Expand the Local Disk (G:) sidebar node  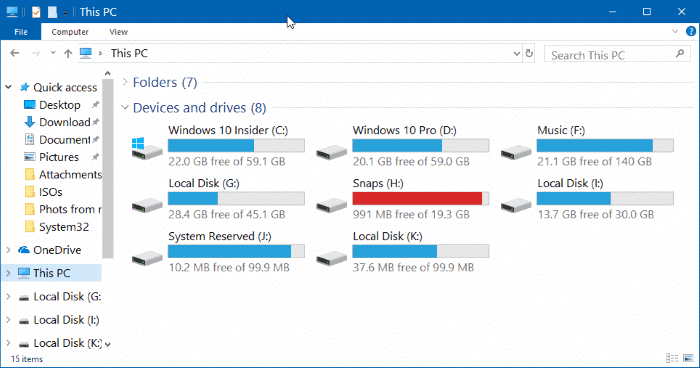8,297
